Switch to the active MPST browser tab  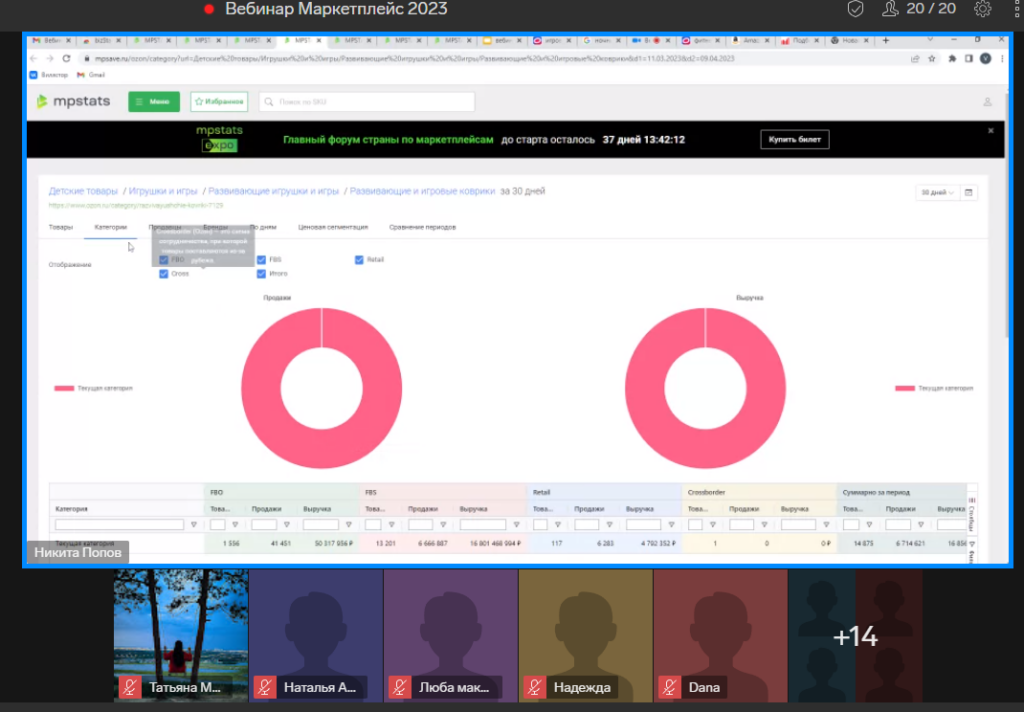(x=301, y=40)
